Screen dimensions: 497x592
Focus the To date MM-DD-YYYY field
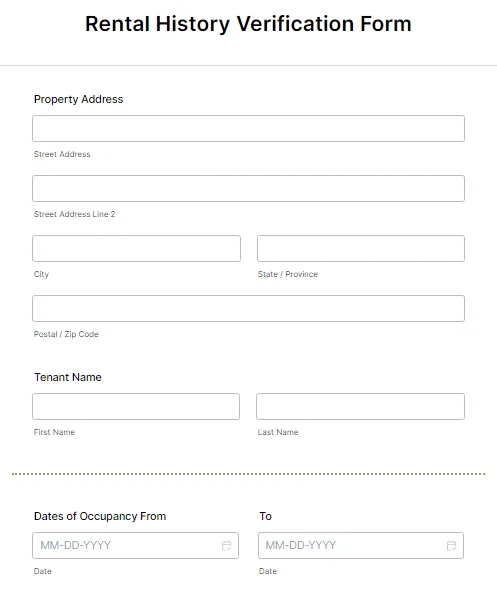[x=361, y=546]
